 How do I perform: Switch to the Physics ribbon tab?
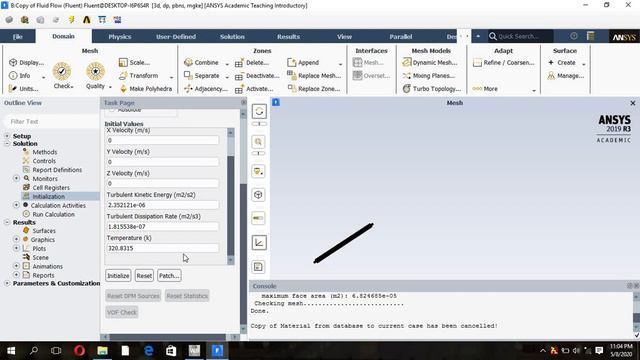point(120,36)
